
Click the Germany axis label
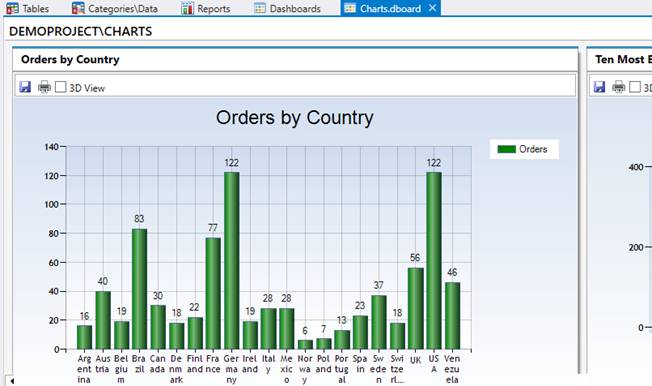[x=232, y=369]
